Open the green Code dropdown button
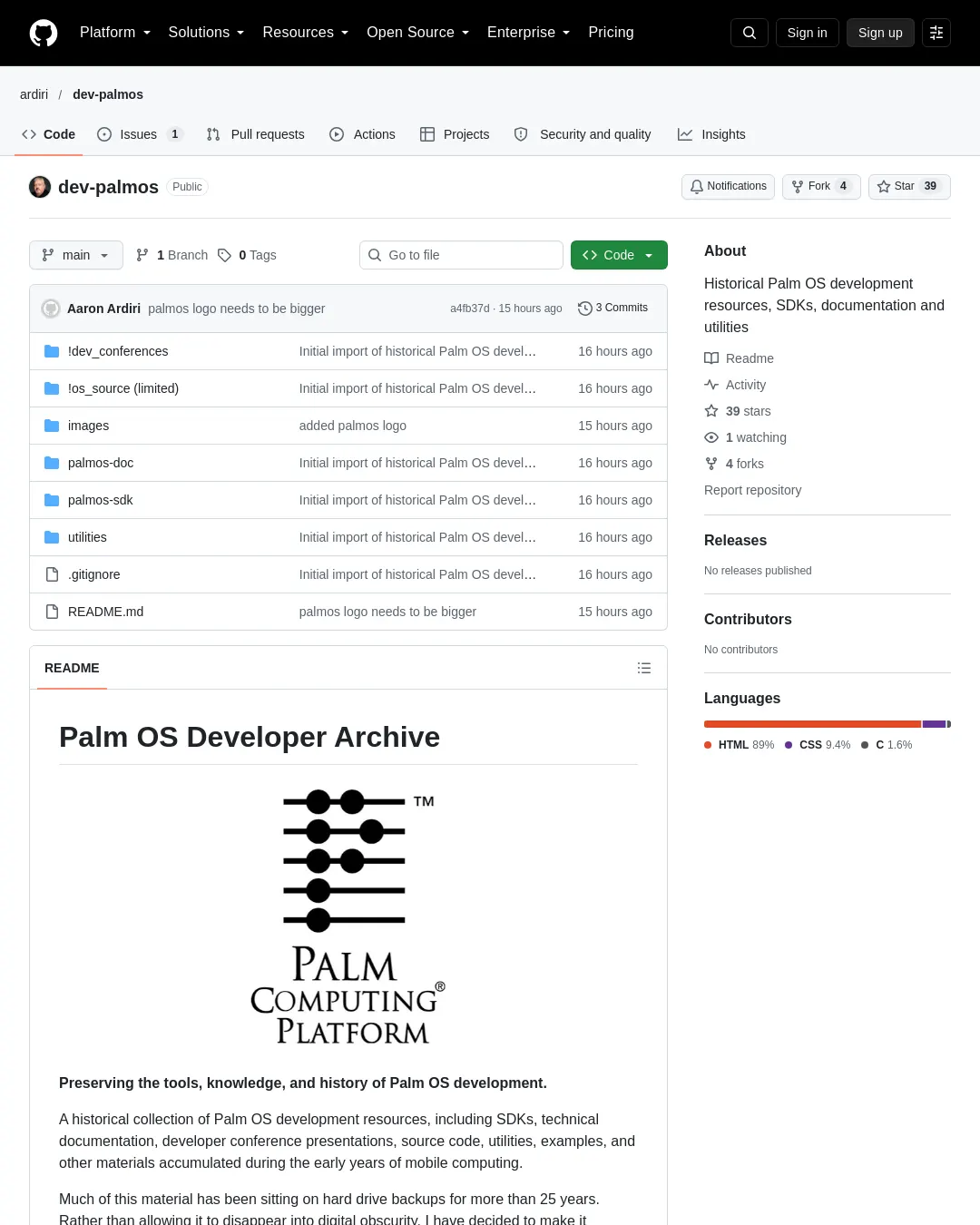The width and height of the screenshot is (980, 1225). click(x=619, y=255)
